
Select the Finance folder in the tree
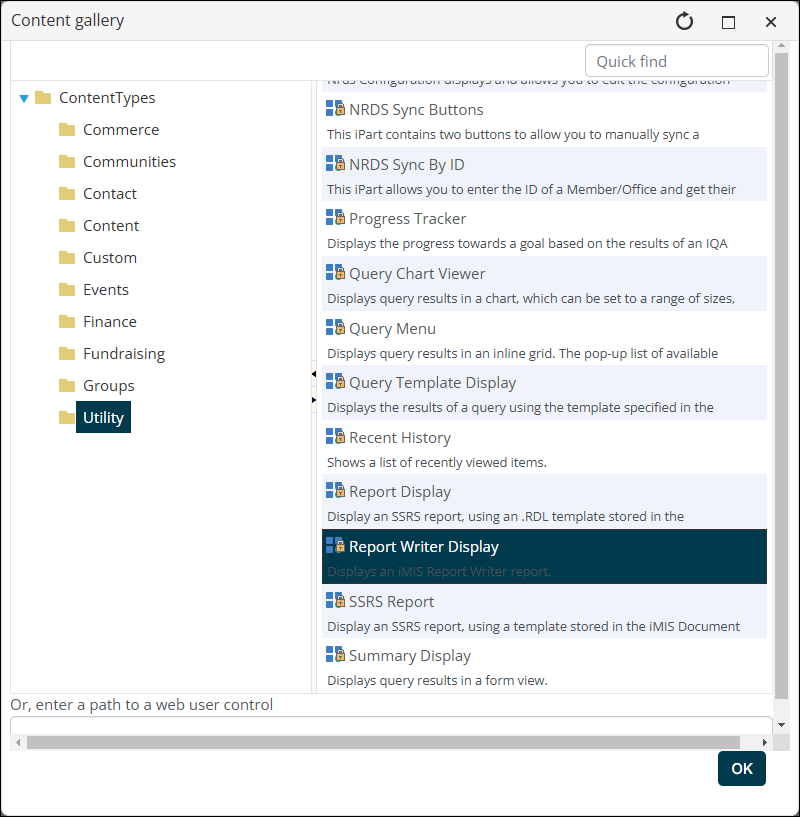tap(110, 321)
